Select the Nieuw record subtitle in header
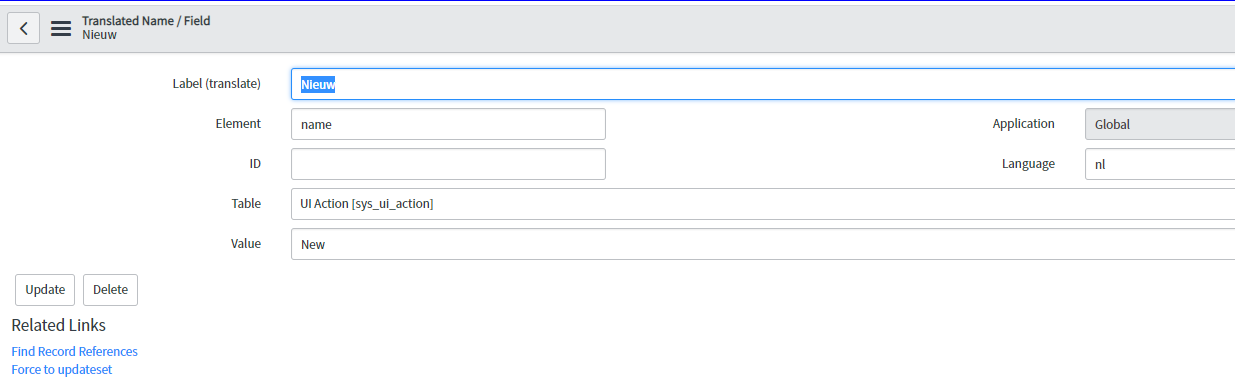 coord(99,35)
